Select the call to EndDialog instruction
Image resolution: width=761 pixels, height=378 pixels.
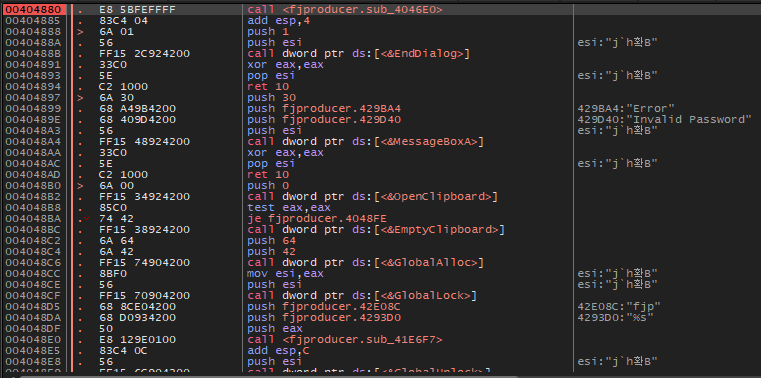[x=359, y=54]
